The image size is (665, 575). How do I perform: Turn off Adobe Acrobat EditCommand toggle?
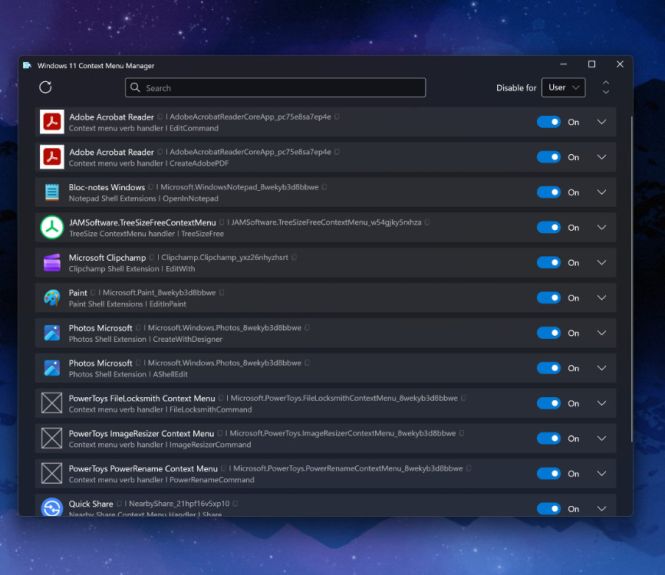click(548, 122)
